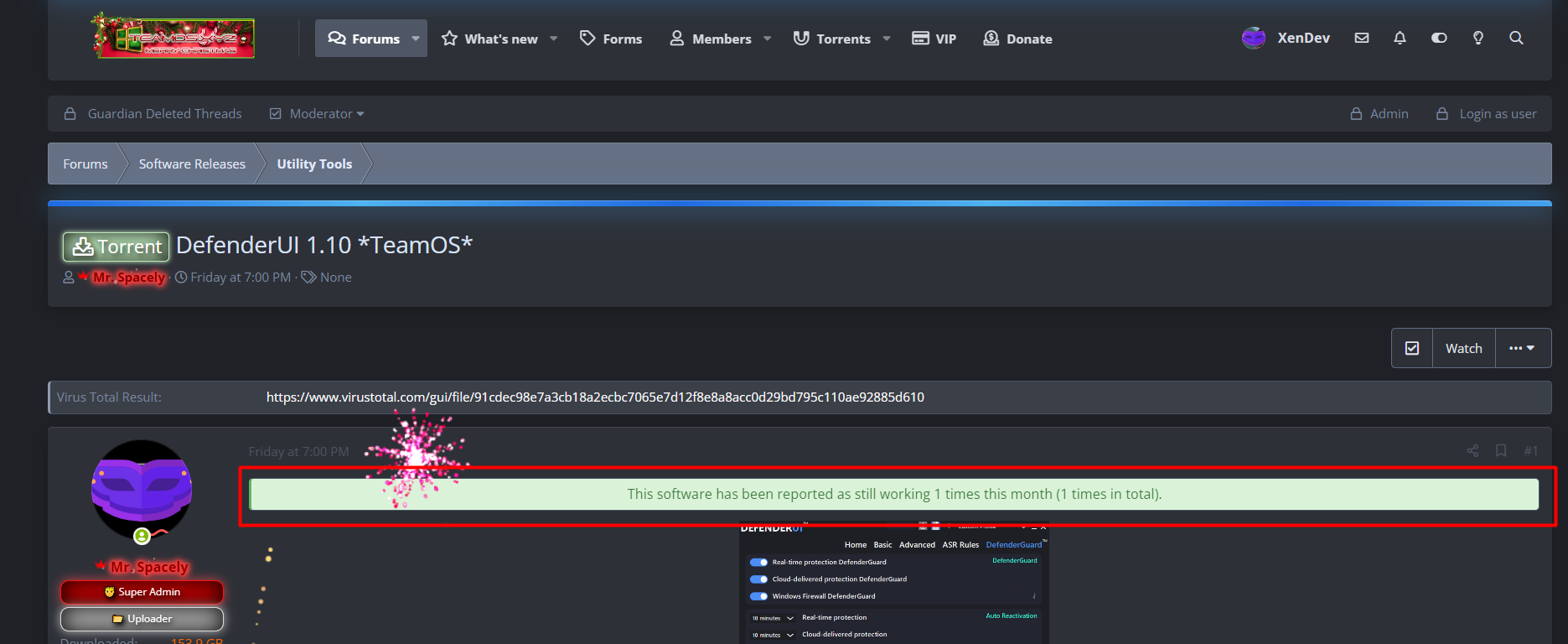Open the DefenderUI screenshot image
The image size is (1568, 644).
coord(894,584)
